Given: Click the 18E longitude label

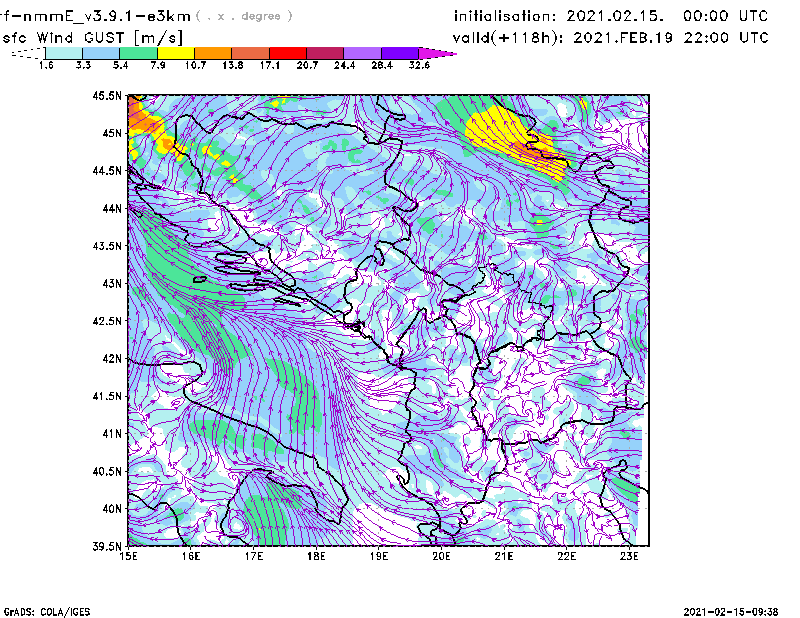Looking at the screenshot, I should [316, 556].
